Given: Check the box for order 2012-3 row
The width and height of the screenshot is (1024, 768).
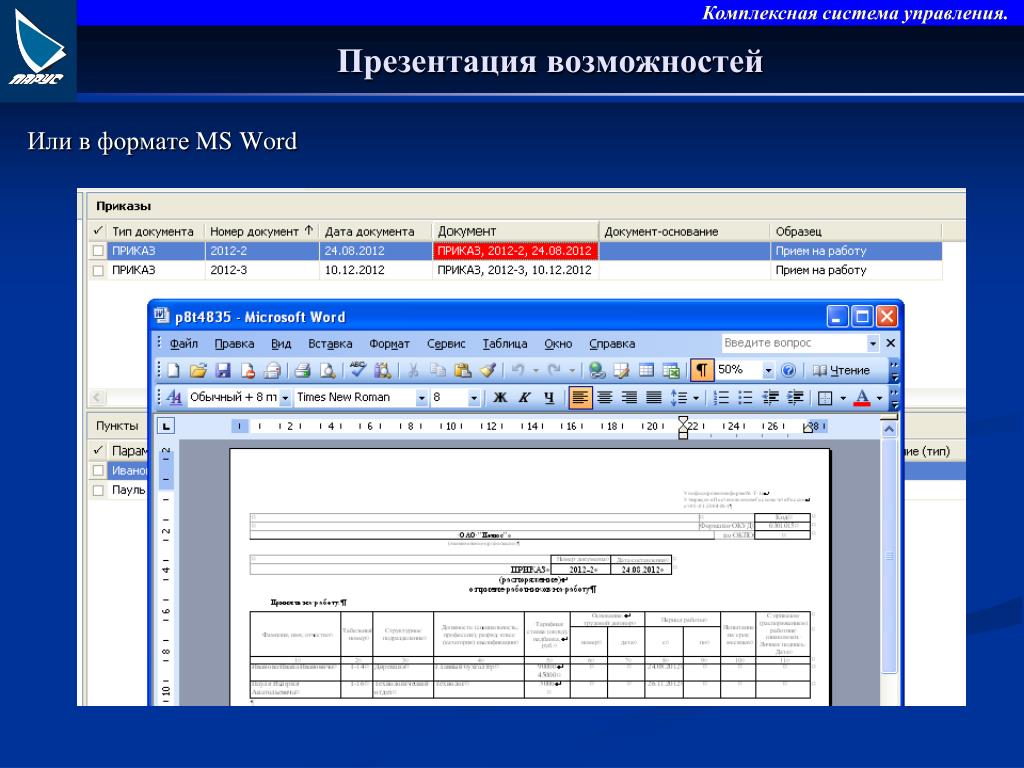Looking at the screenshot, I should tap(98, 270).
